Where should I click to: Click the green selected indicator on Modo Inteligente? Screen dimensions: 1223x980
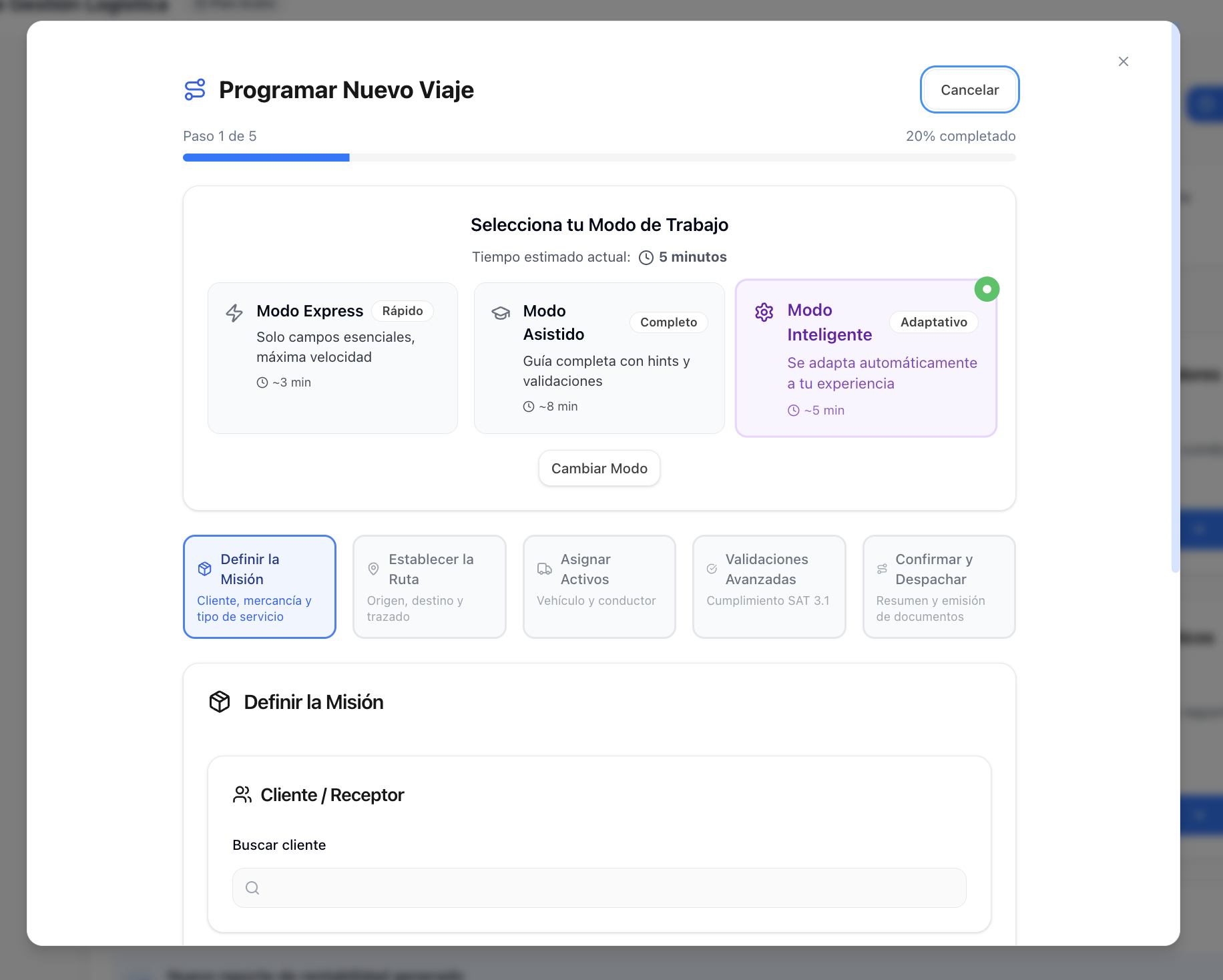pyautogui.click(x=987, y=289)
